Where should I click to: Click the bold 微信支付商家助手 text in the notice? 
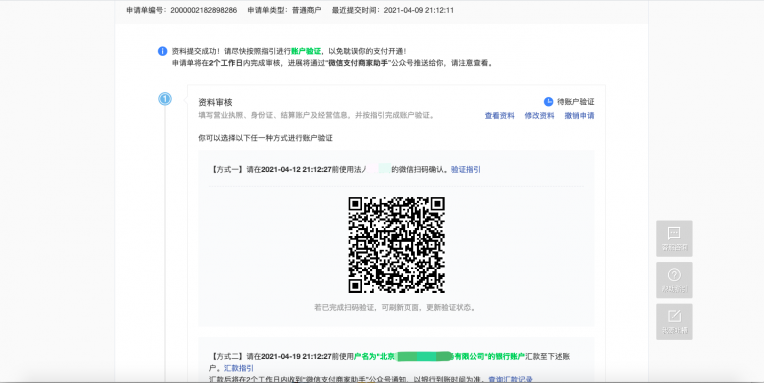pos(358,63)
